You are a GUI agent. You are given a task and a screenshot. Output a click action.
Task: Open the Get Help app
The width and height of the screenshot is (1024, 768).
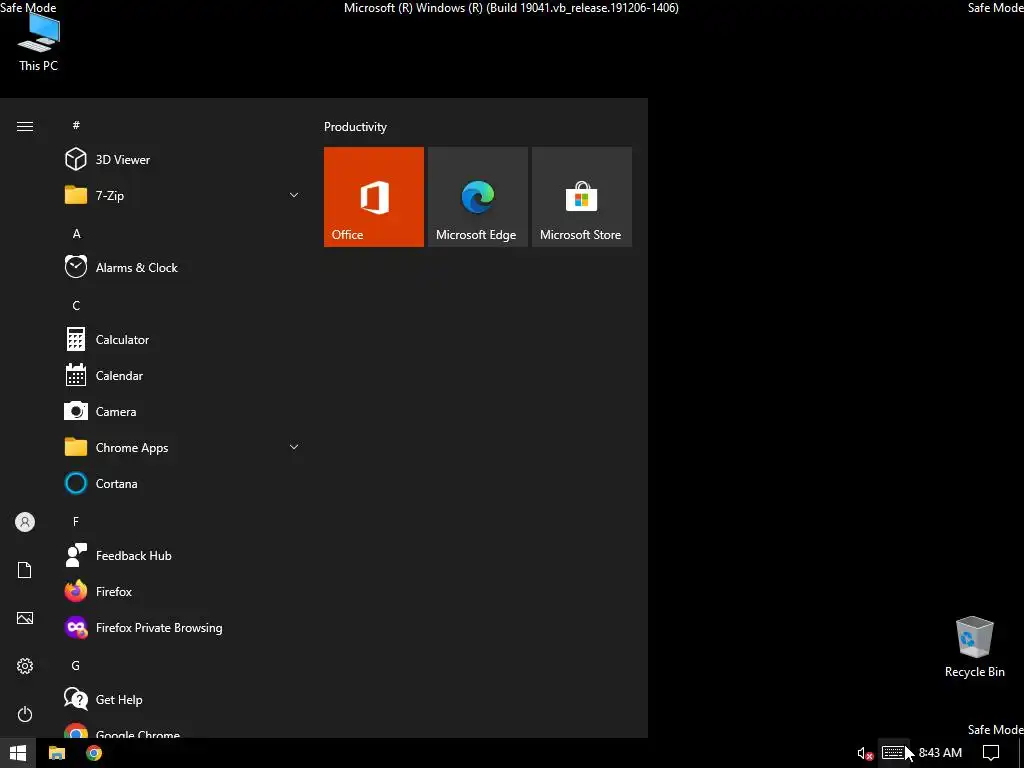(183, 699)
